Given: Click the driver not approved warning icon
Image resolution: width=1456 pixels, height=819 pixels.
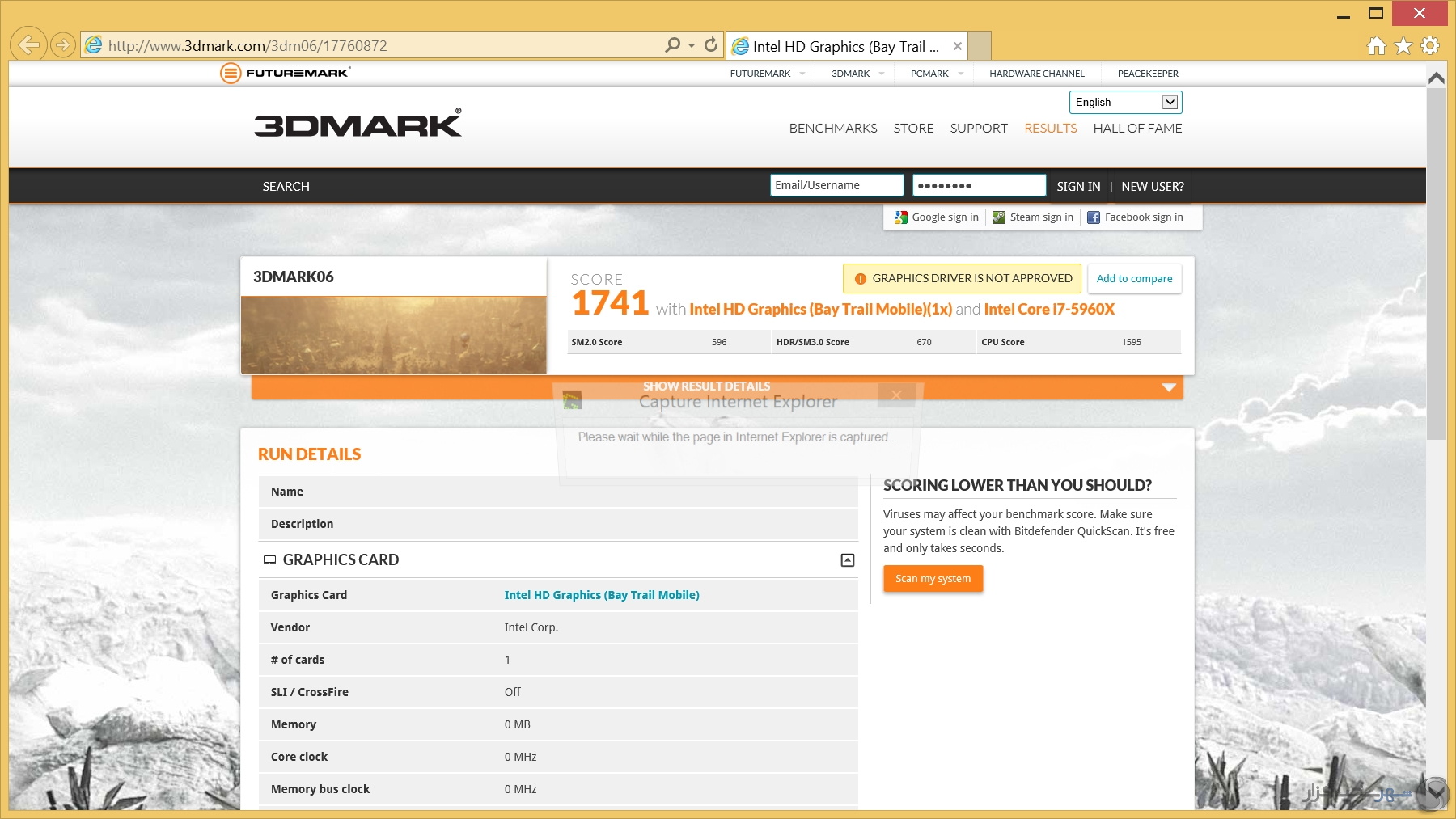Looking at the screenshot, I should pyautogui.click(x=861, y=279).
